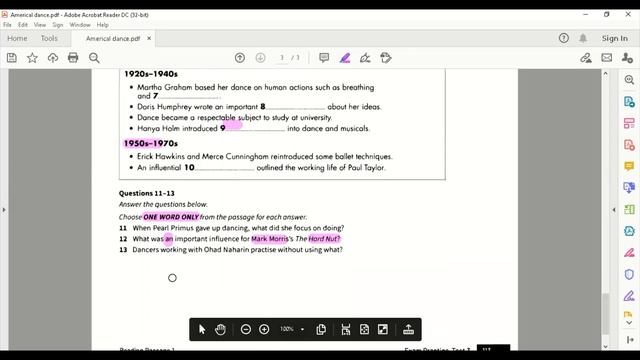
Task: Zoom in with the plus circle button
Action: tap(264, 329)
